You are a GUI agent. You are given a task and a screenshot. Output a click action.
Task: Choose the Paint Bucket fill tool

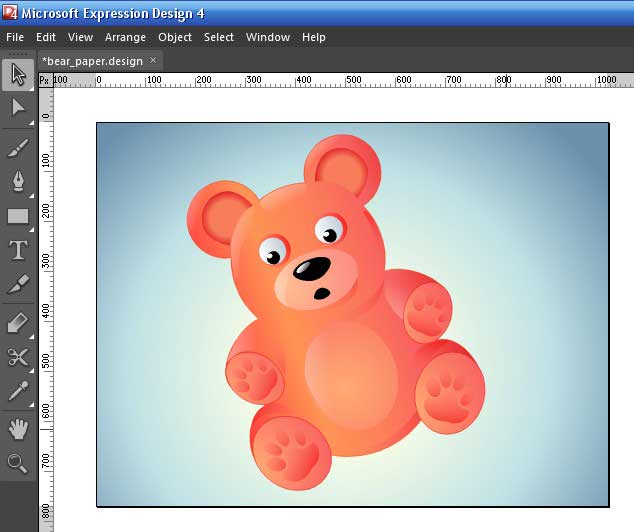pyautogui.click(x=18, y=323)
